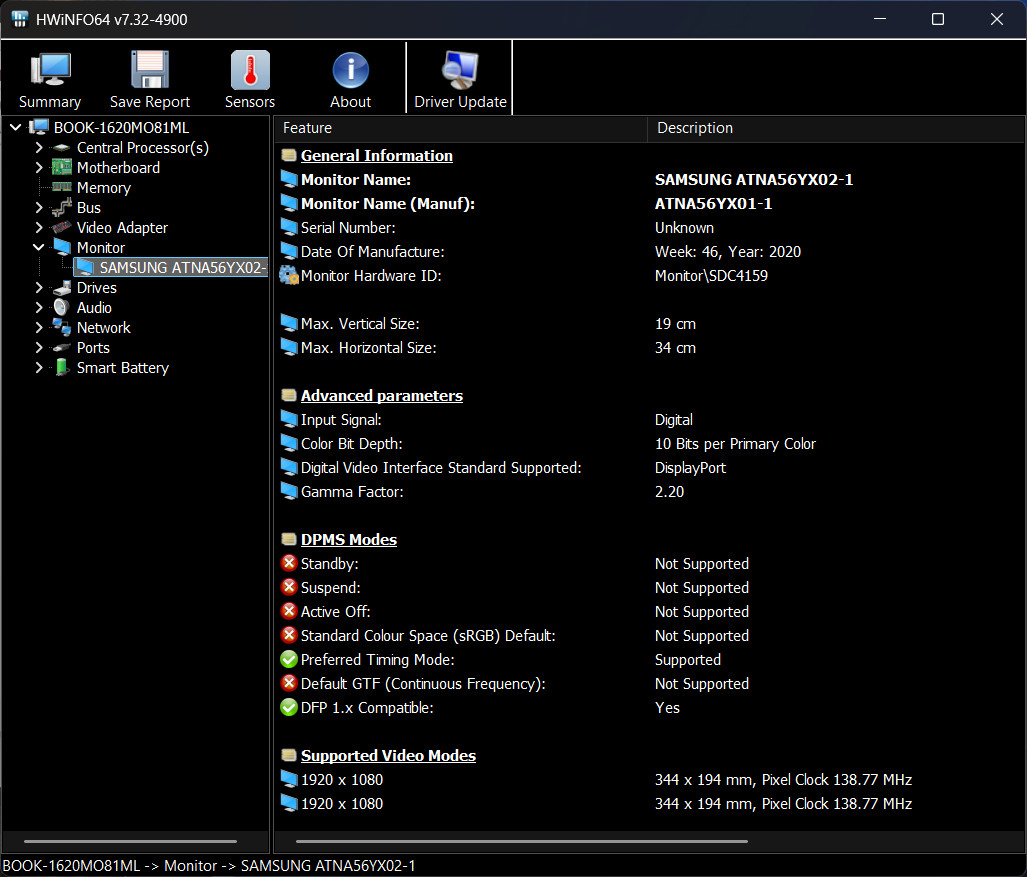Expand the Video Adapter node

pyautogui.click(x=39, y=227)
